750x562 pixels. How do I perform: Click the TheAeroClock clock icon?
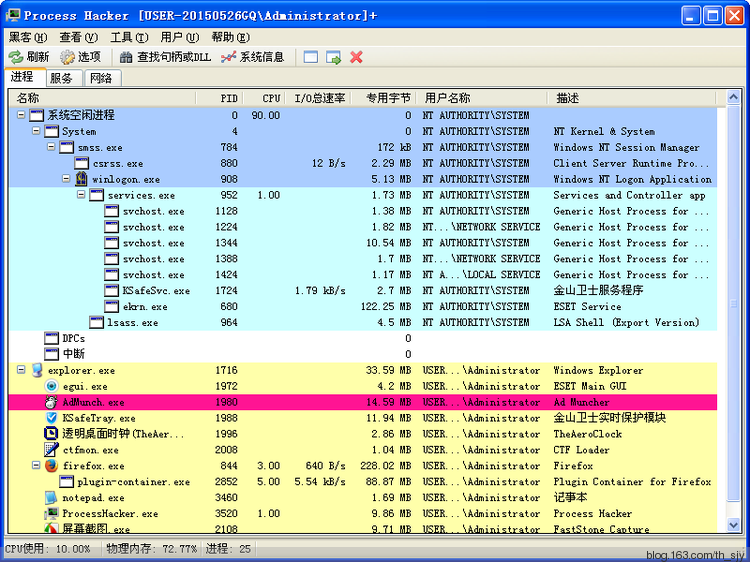click(x=51, y=434)
